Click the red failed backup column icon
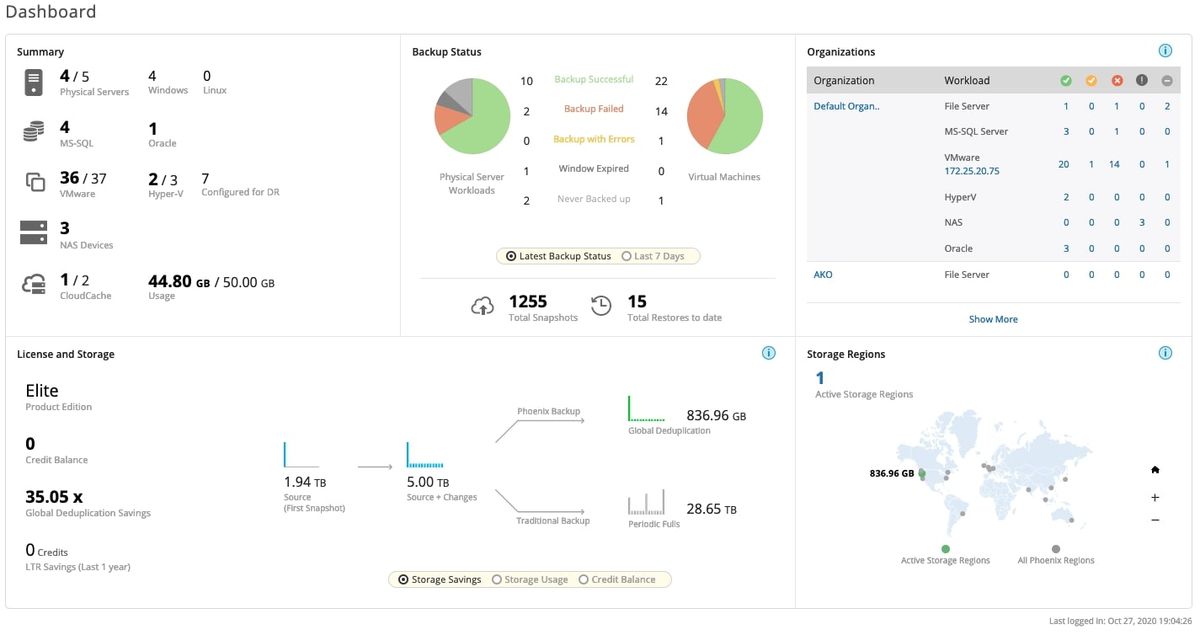 1116,80
